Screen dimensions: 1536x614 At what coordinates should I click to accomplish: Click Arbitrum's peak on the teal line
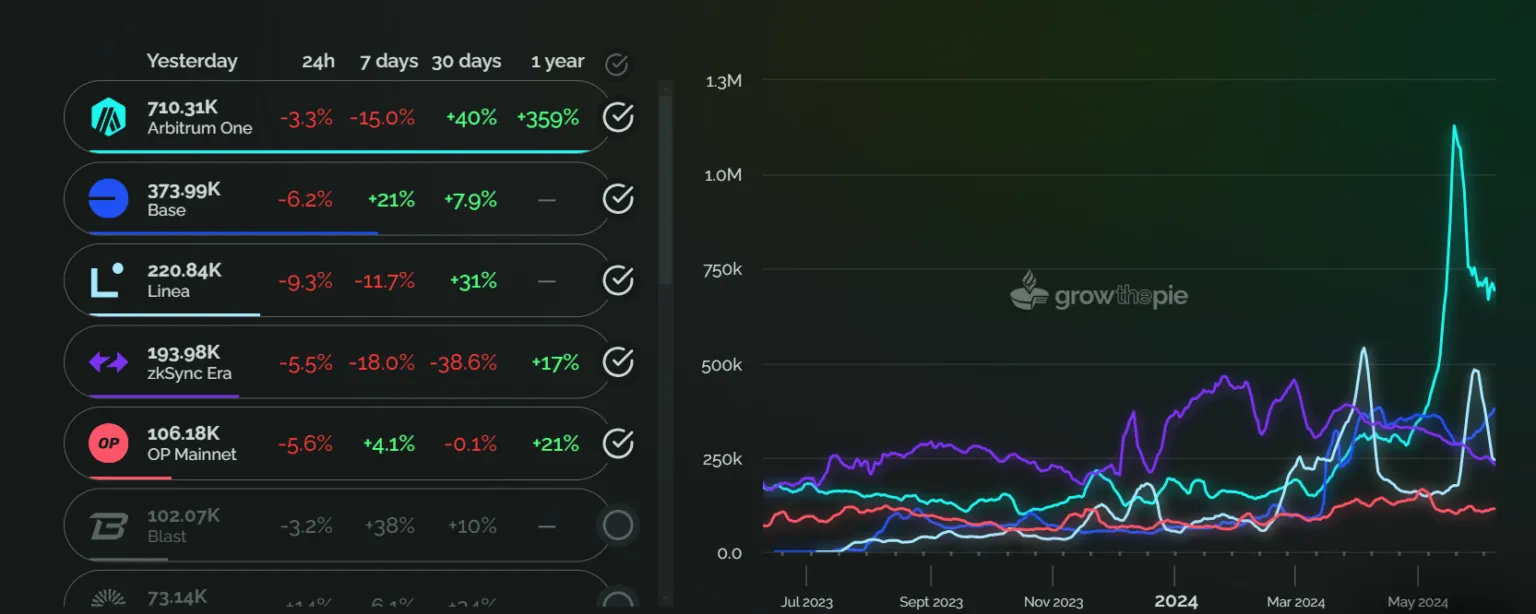[1453, 126]
